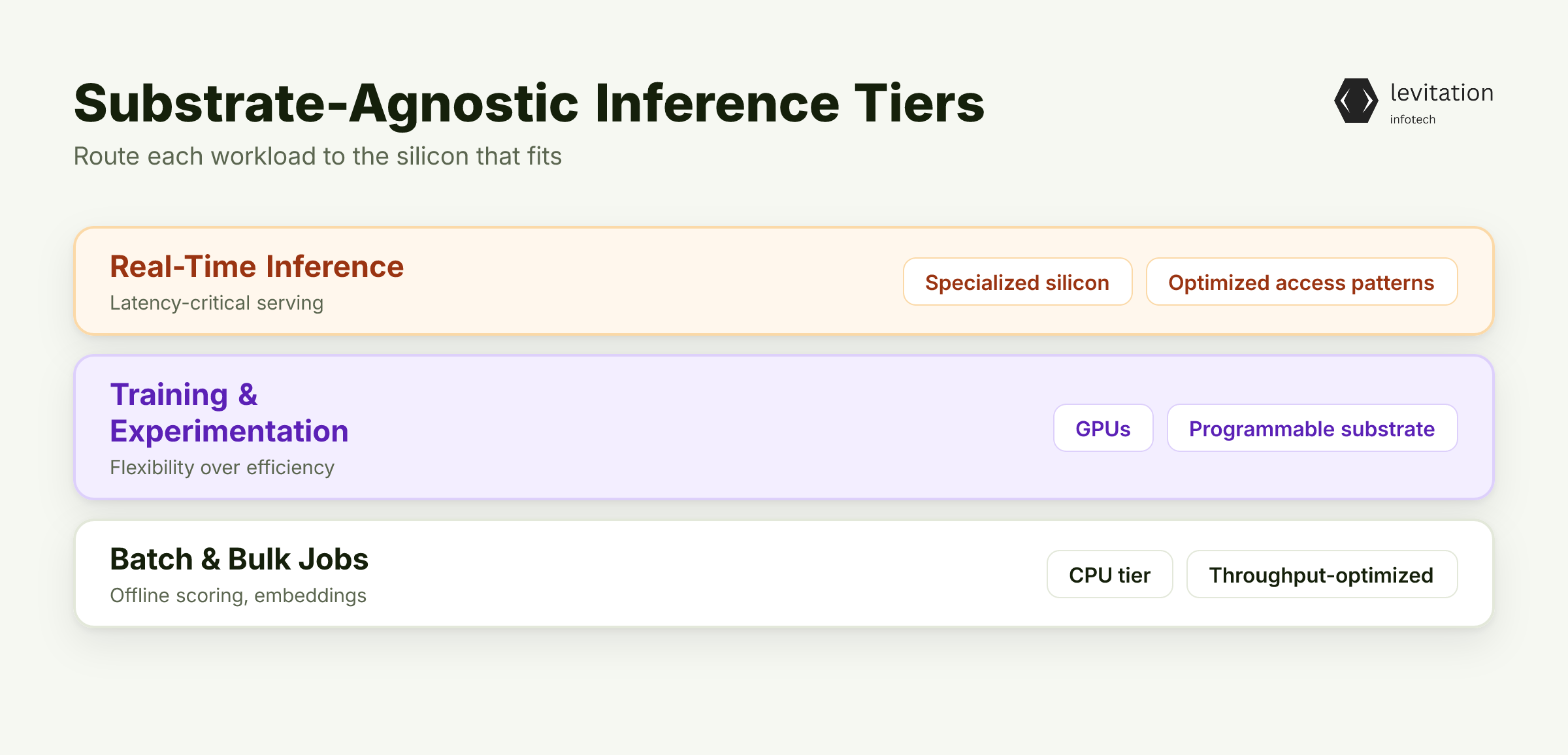
Task: Click the Flexibility over efficiency description
Action: (222, 468)
